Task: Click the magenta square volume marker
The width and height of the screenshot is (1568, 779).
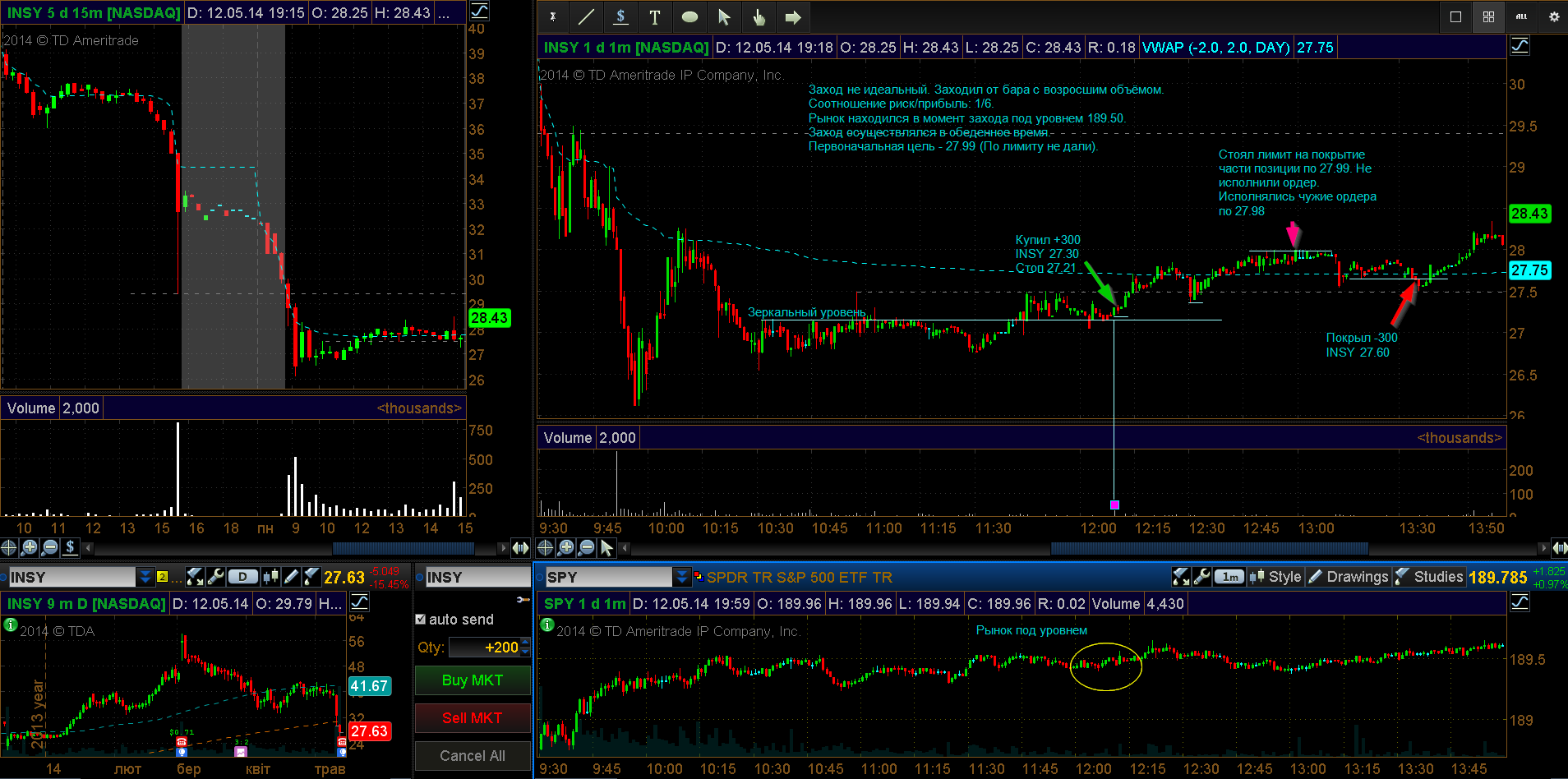Action: pos(1114,505)
